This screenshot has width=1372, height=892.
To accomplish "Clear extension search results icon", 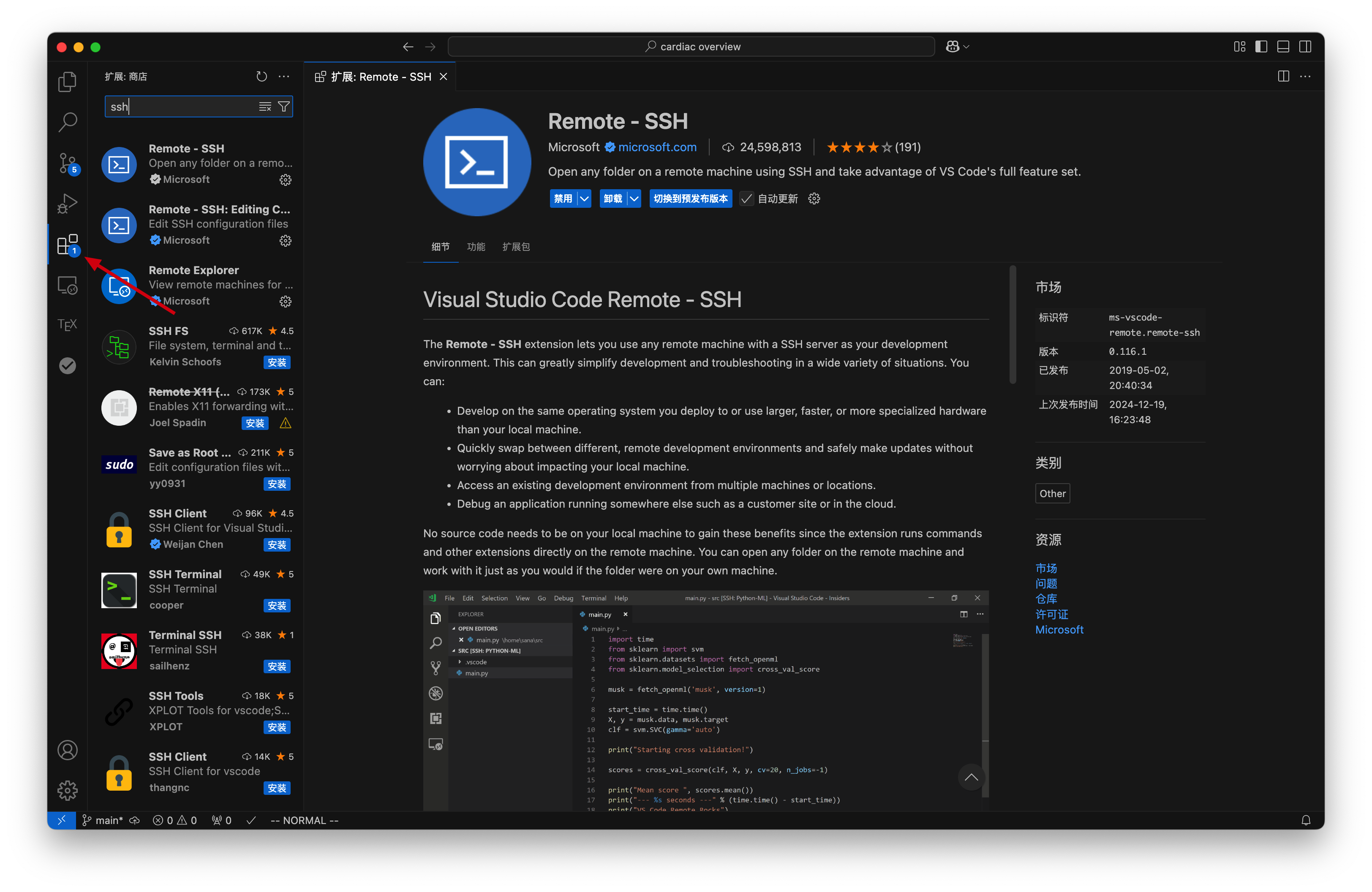I will pyautogui.click(x=265, y=106).
